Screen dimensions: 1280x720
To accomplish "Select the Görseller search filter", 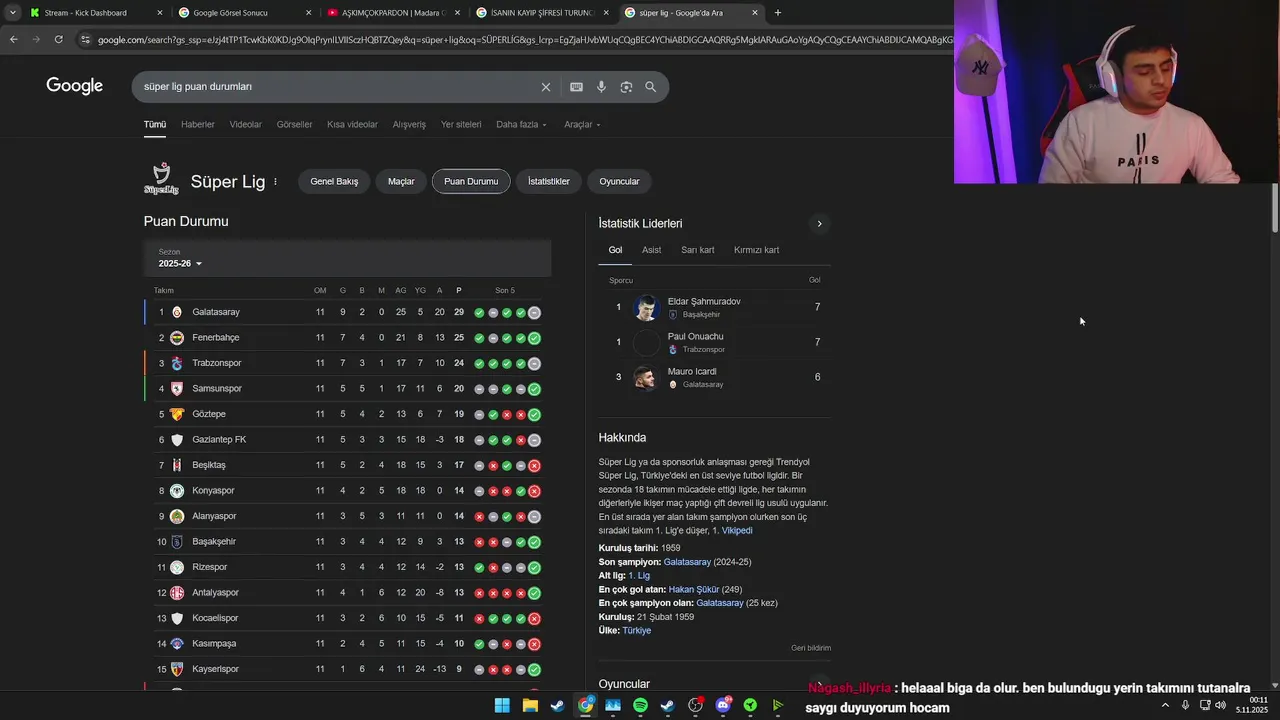I will (x=295, y=125).
